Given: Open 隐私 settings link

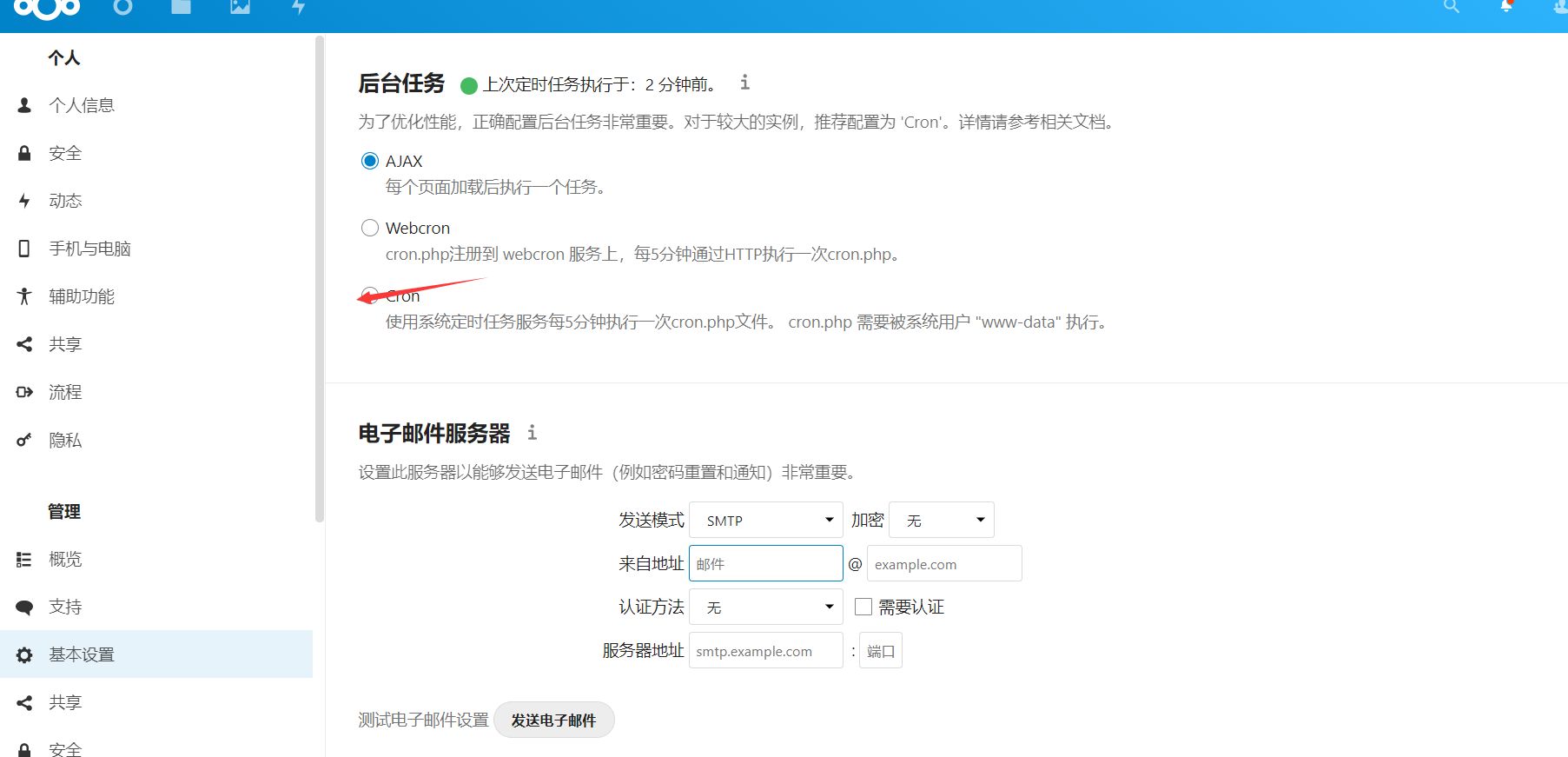Looking at the screenshot, I should [x=65, y=440].
